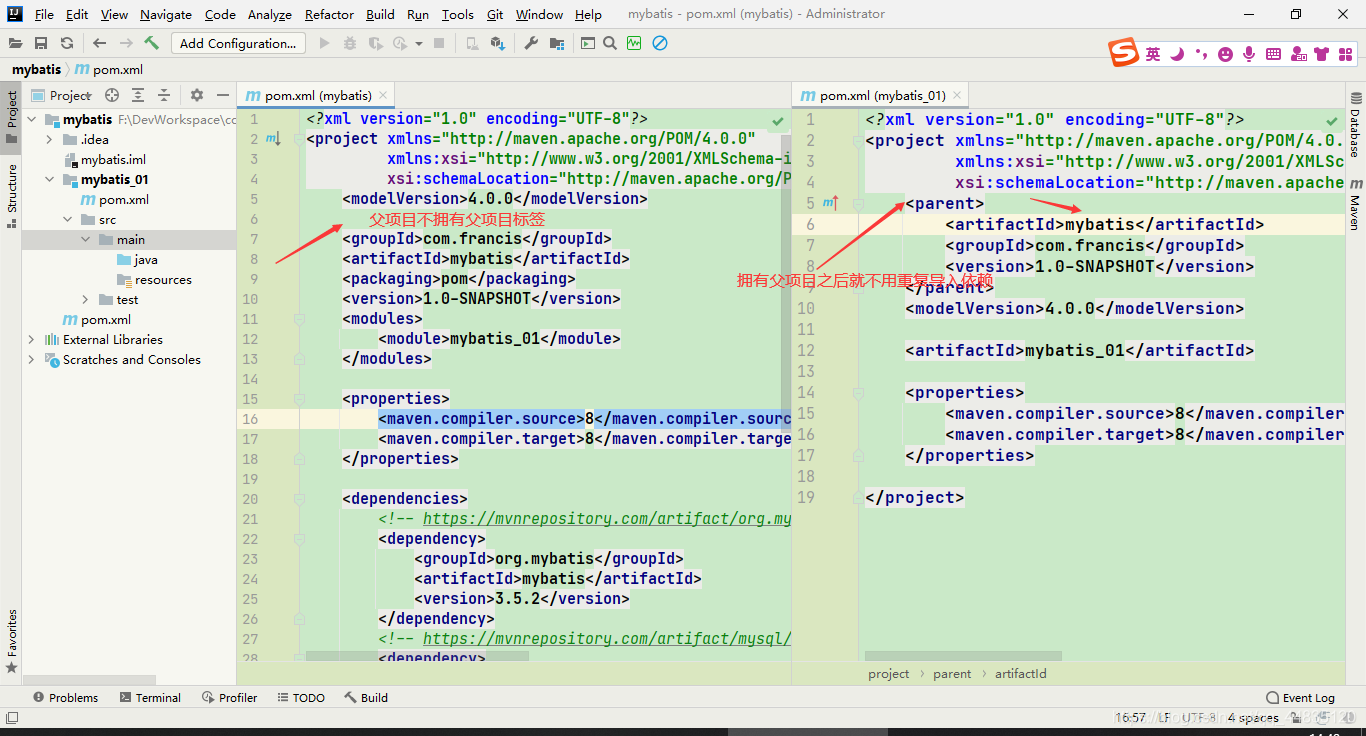
Task: Expand Scratches and Consoles node
Action: pos(31,359)
